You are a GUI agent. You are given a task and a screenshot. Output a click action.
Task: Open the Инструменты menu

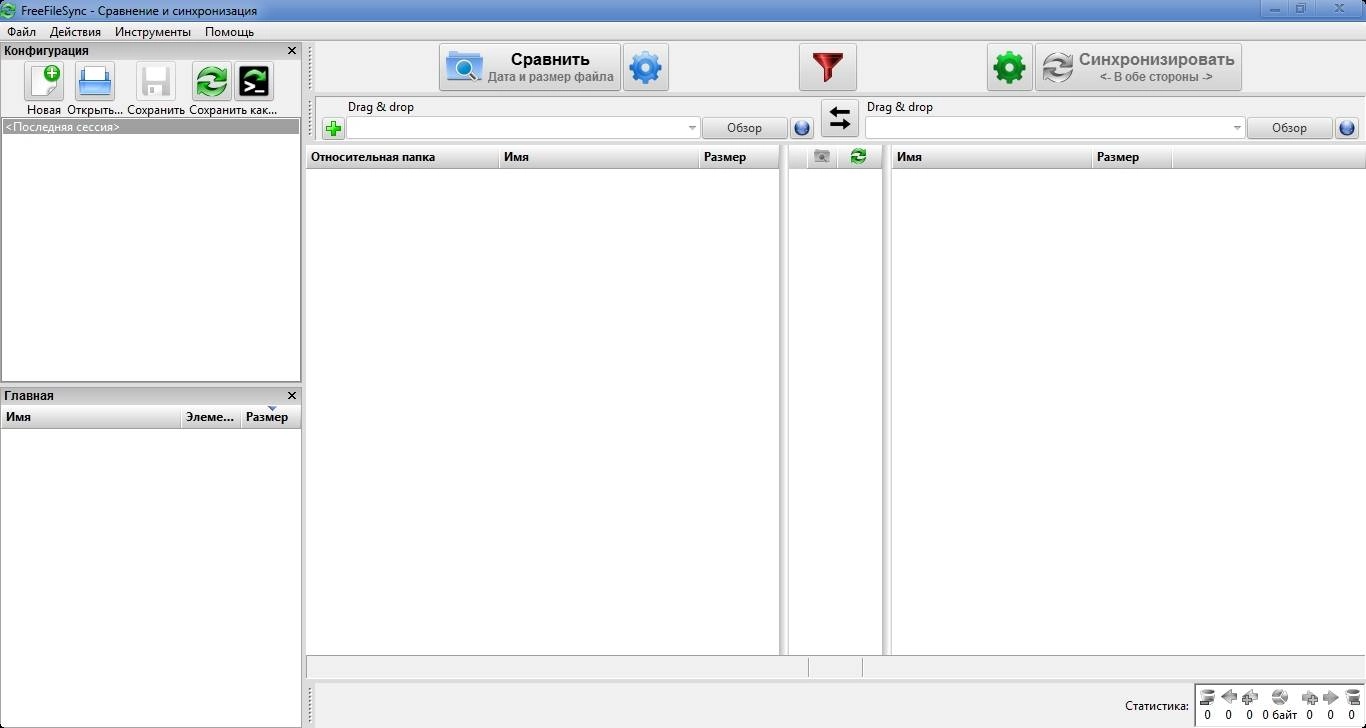point(153,32)
